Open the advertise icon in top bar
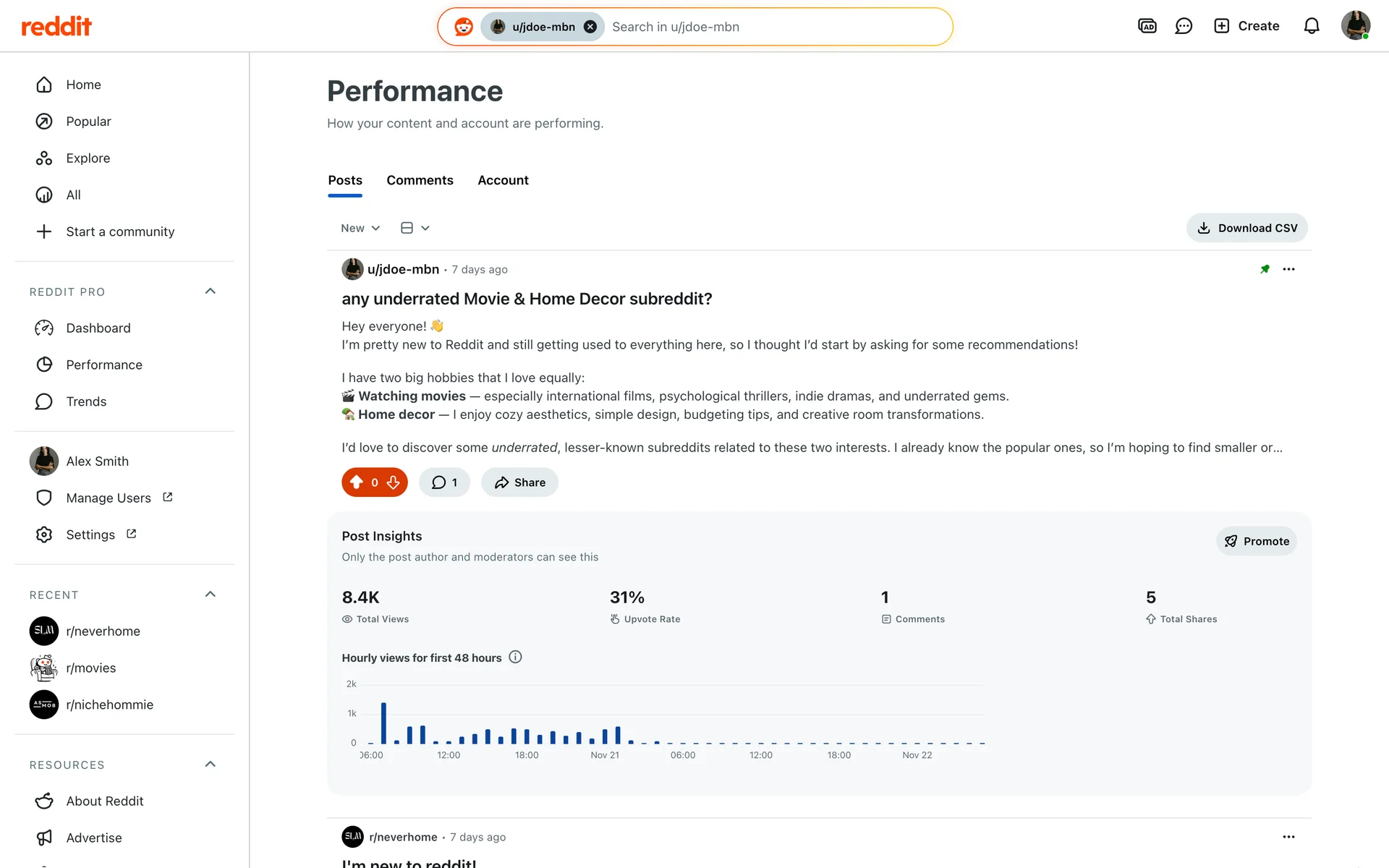Image resolution: width=1389 pixels, height=868 pixels. tap(1147, 26)
